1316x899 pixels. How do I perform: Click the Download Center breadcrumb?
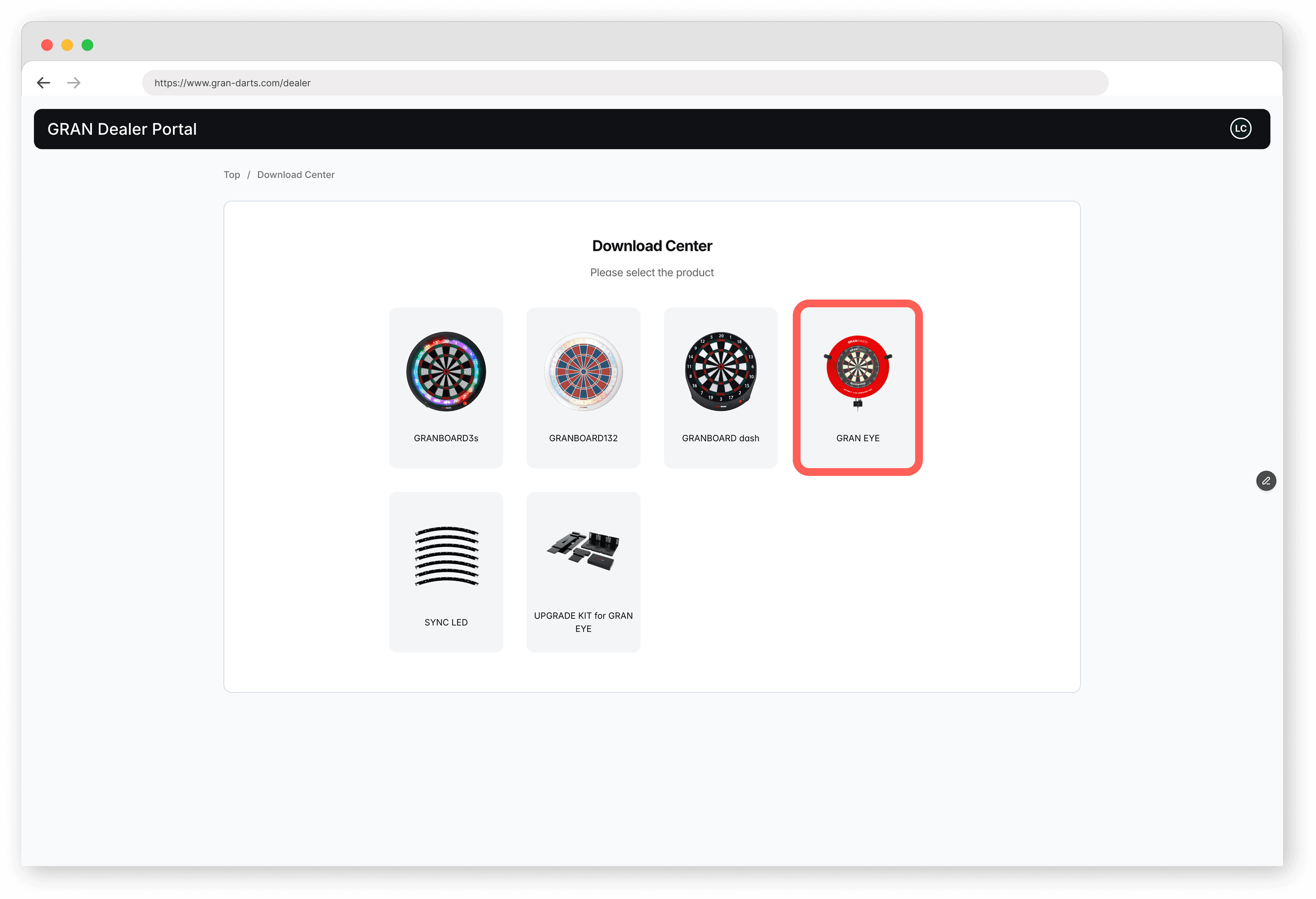point(296,174)
